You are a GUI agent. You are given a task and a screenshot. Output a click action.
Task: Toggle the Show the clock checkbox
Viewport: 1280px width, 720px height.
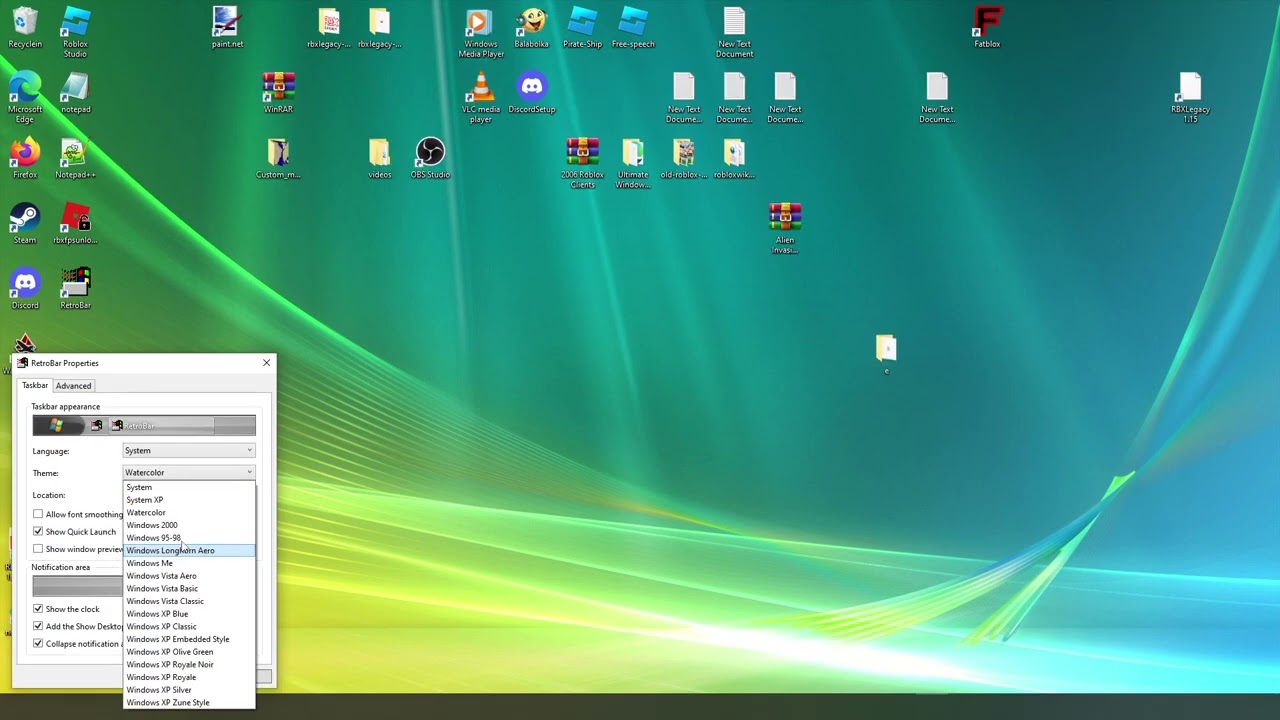[38, 609]
